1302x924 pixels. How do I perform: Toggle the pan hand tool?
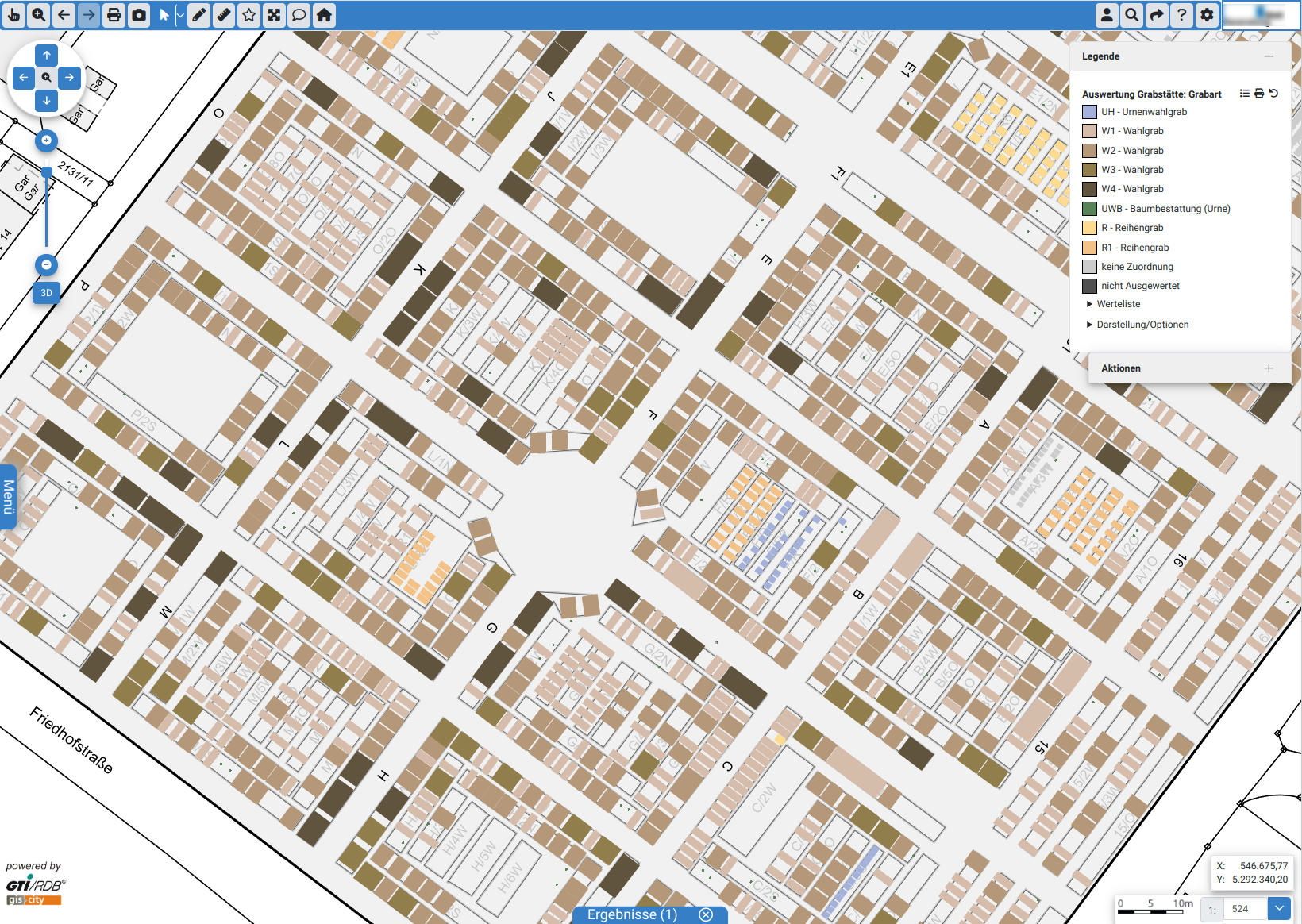tap(13, 15)
